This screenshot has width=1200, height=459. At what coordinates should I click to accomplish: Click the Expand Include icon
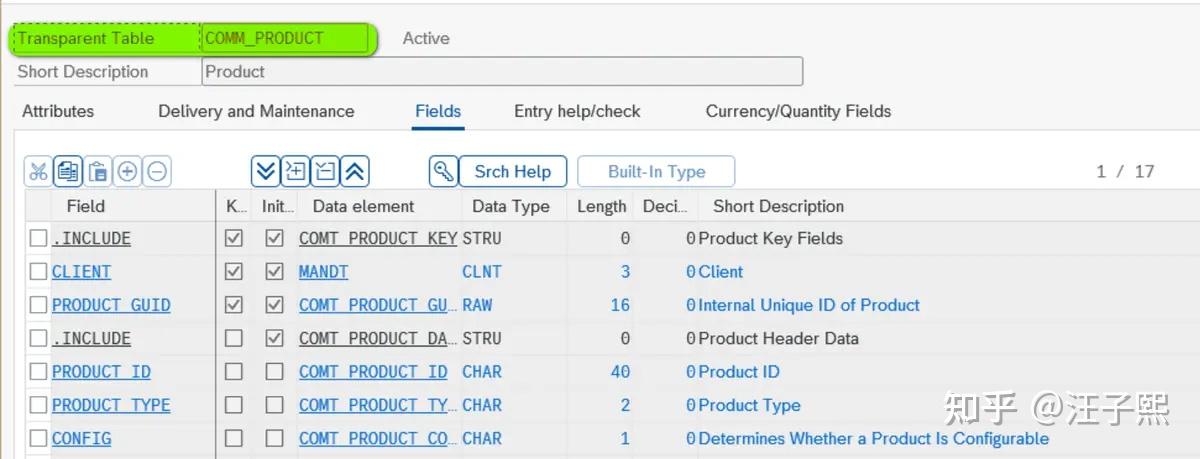click(x=295, y=172)
